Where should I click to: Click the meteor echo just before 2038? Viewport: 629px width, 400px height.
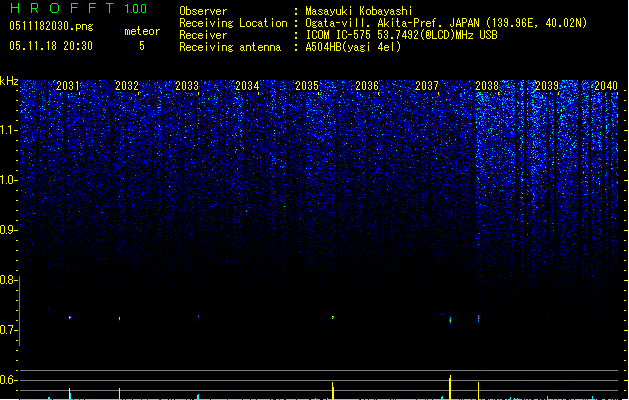click(478, 319)
